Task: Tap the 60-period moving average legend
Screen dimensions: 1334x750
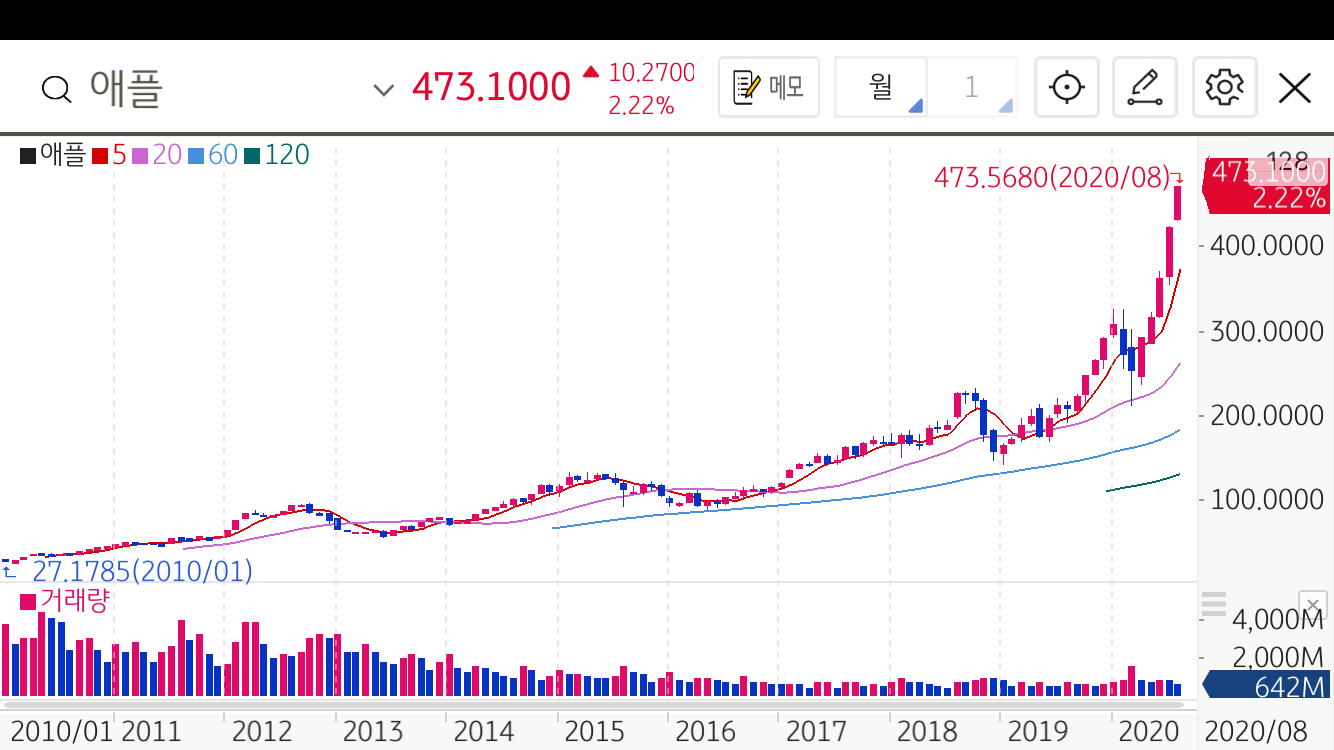Action: pos(213,155)
